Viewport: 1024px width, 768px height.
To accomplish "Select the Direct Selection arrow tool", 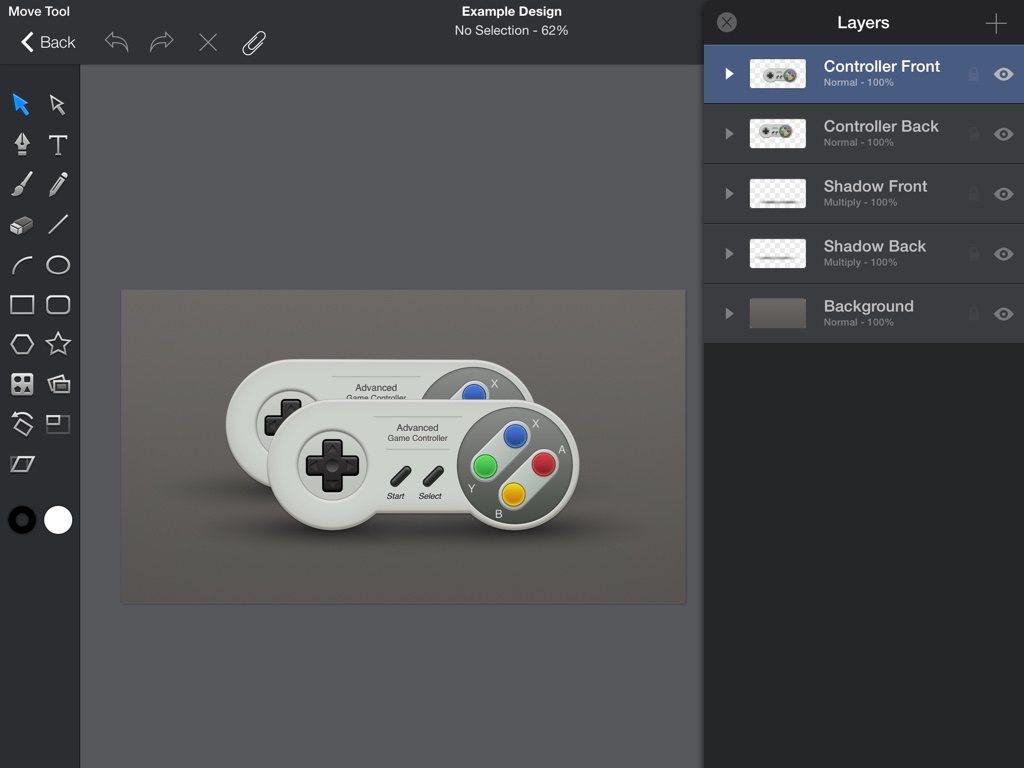I will [57, 104].
